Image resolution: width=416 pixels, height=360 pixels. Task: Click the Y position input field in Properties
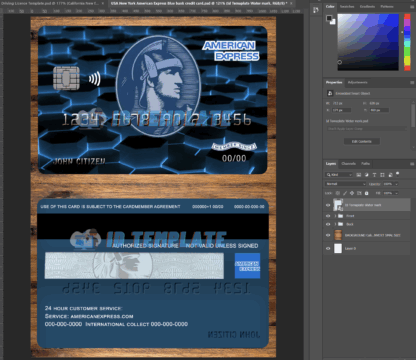click(379, 110)
